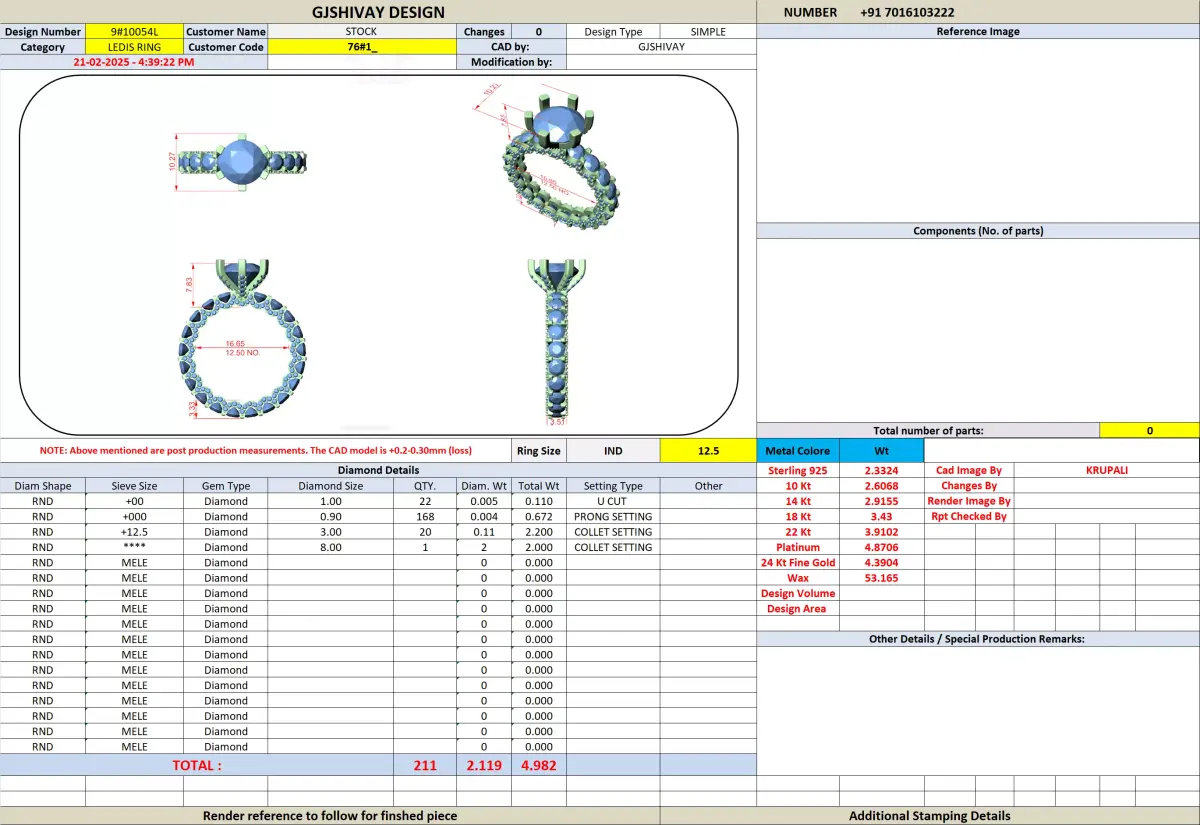Viewport: 1200px width, 825px height.
Task: Select the diamond weight 0.11 cell
Action: pos(484,532)
